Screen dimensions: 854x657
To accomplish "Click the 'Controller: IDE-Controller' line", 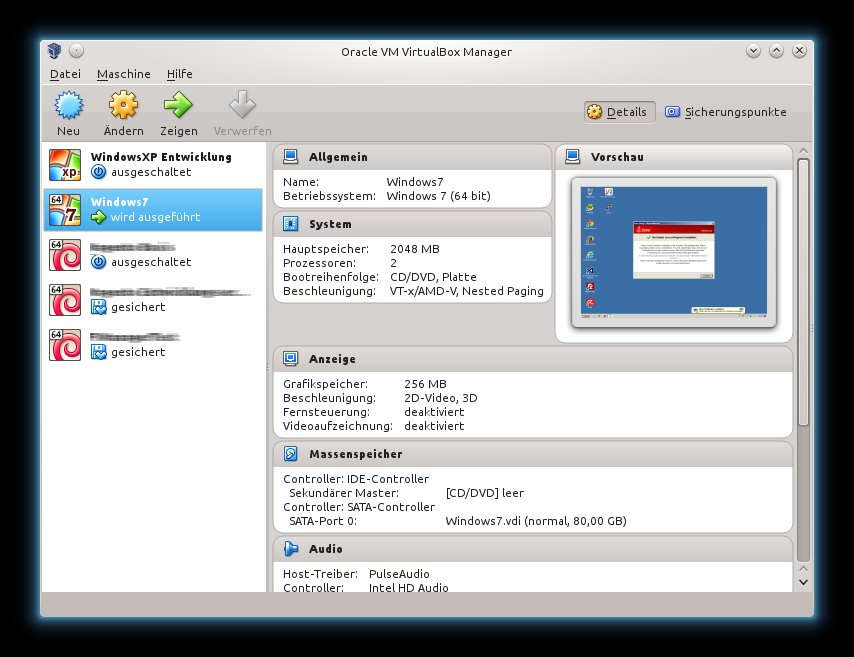I will click(x=356, y=479).
